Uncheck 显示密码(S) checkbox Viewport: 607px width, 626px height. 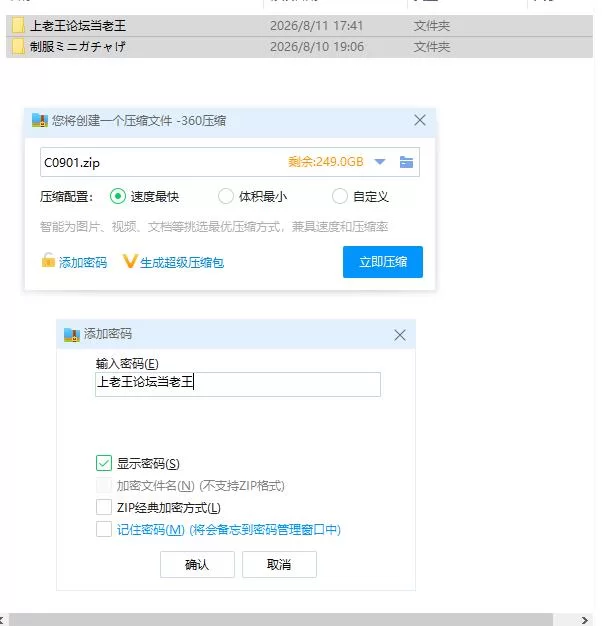pos(104,463)
